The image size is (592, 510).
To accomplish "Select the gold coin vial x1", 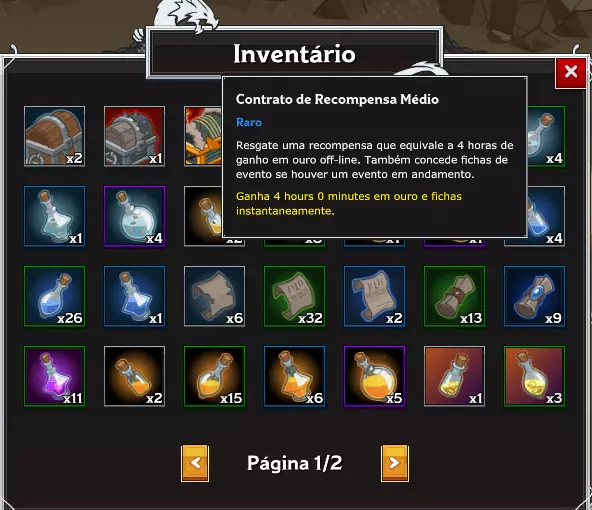I will click(455, 376).
